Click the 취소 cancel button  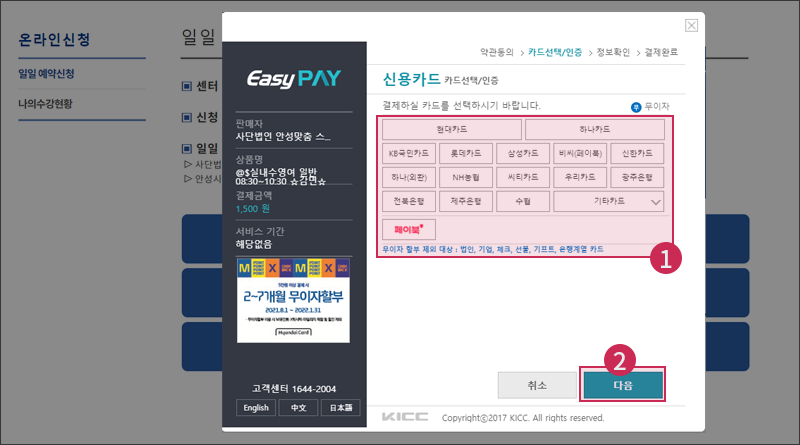[537, 385]
